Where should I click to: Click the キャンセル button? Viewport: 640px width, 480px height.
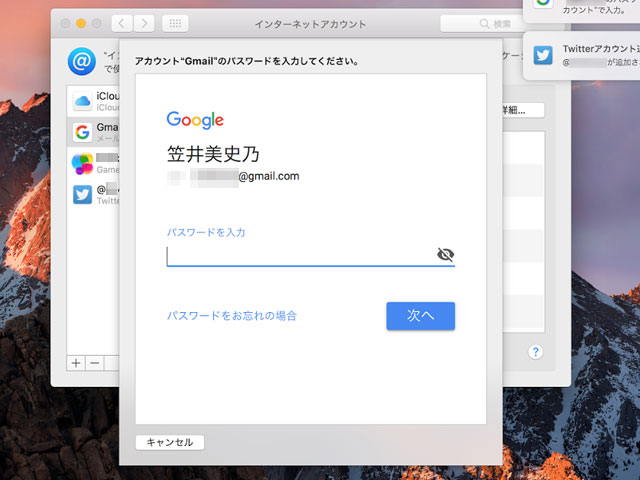170,442
